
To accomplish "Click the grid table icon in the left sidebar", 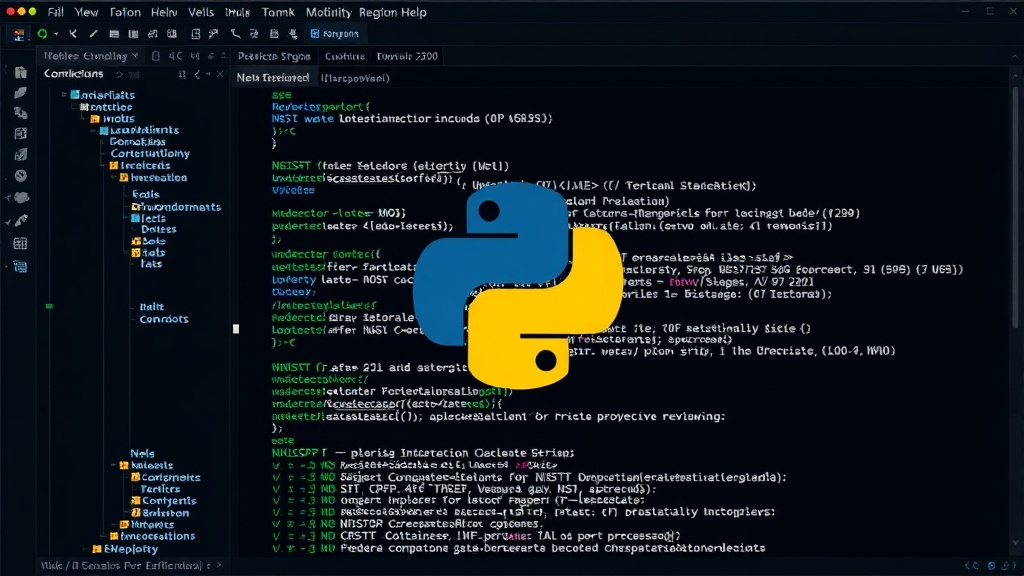I will coord(21,244).
